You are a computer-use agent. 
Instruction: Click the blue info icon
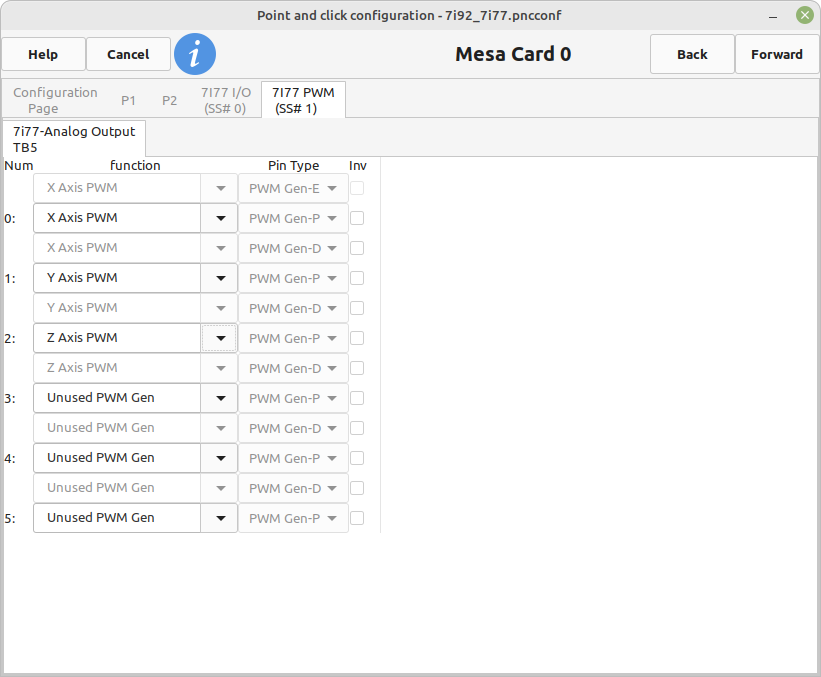[195, 54]
